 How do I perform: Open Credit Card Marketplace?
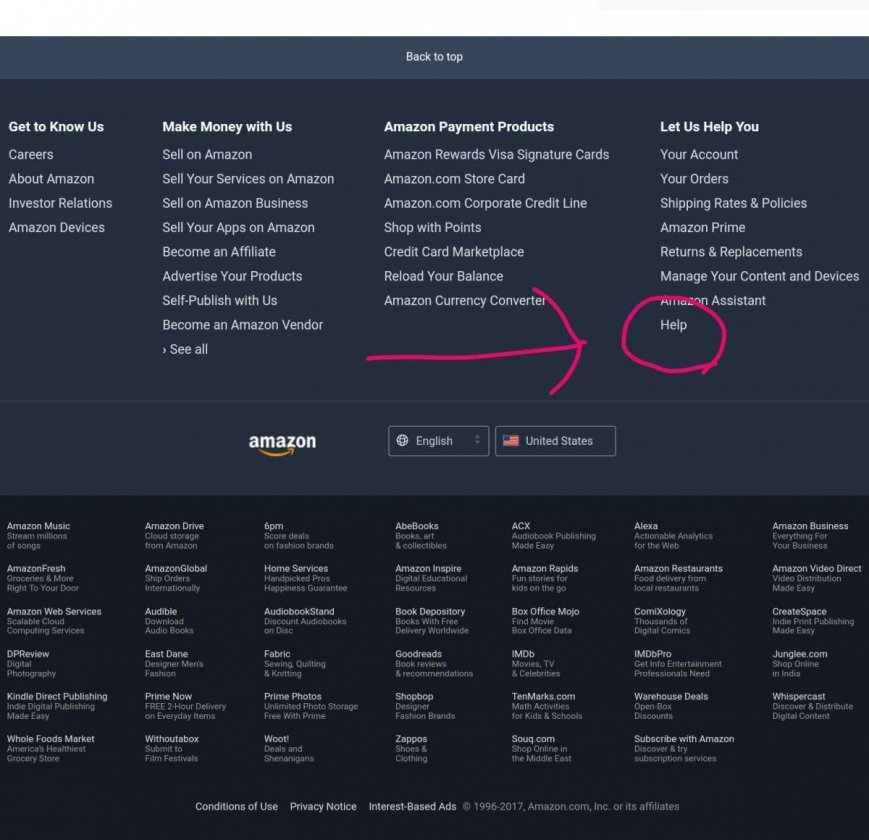click(454, 252)
